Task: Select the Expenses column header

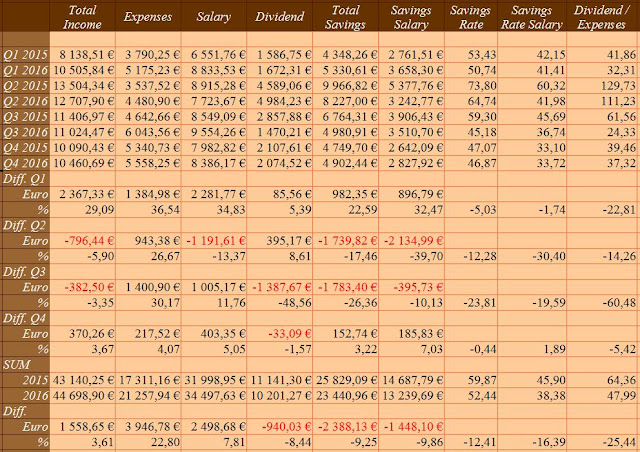Action: (x=148, y=17)
